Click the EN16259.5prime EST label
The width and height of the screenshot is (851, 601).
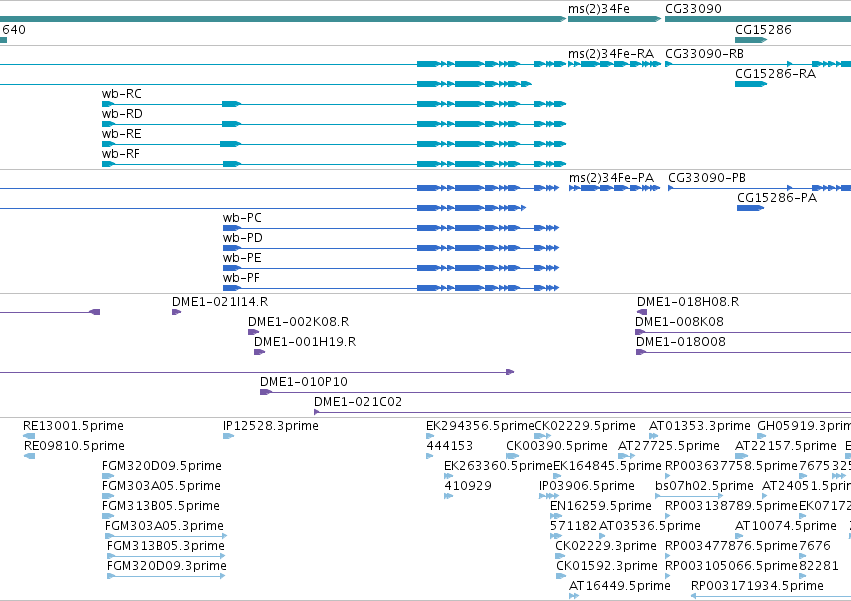pos(601,507)
